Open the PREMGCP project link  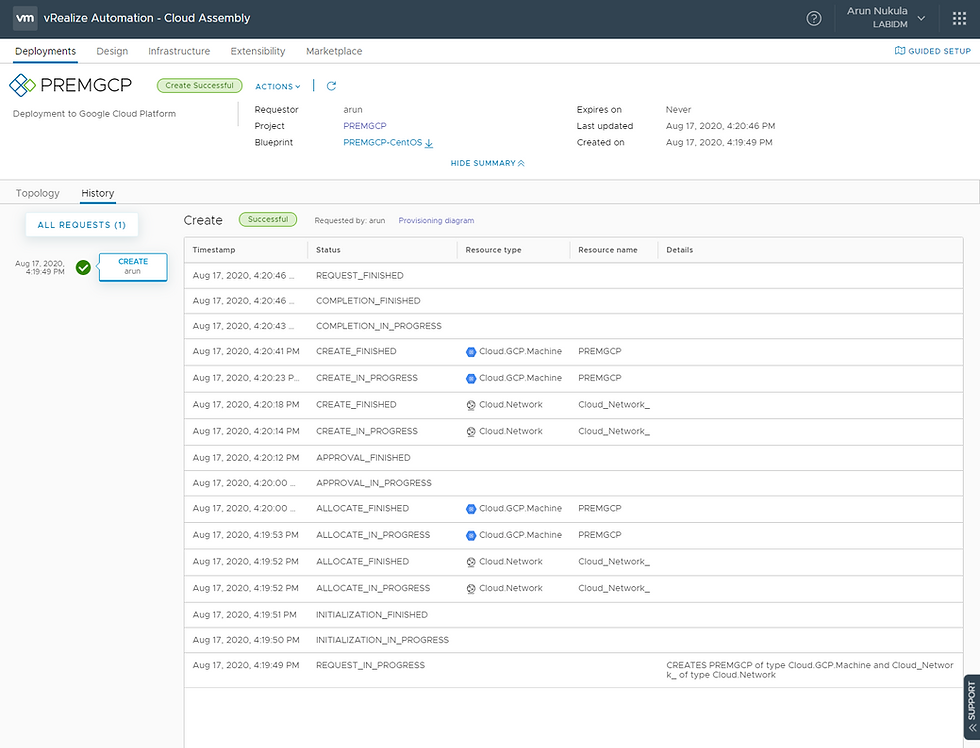364,126
